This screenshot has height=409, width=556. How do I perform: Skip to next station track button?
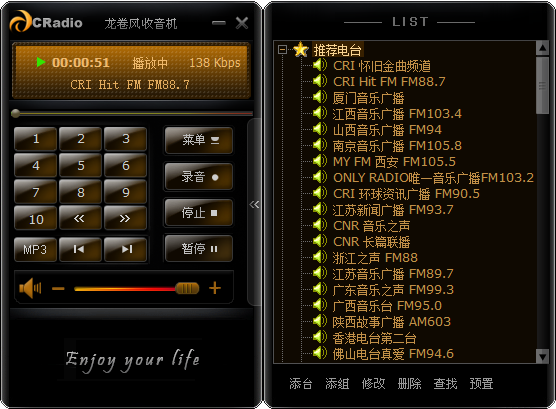pos(125,249)
